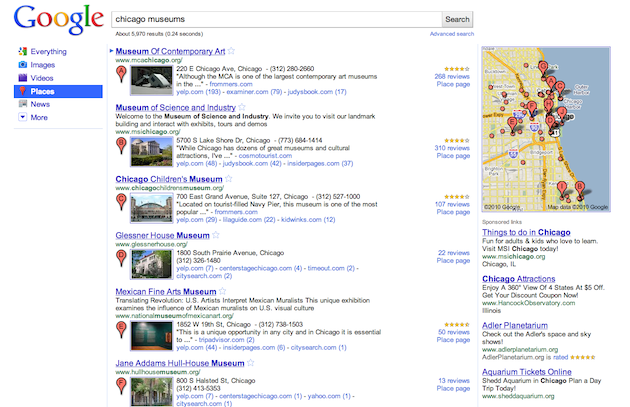Open Museum Of Contemporary Art title link
630x407 pixels.
coord(170,51)
